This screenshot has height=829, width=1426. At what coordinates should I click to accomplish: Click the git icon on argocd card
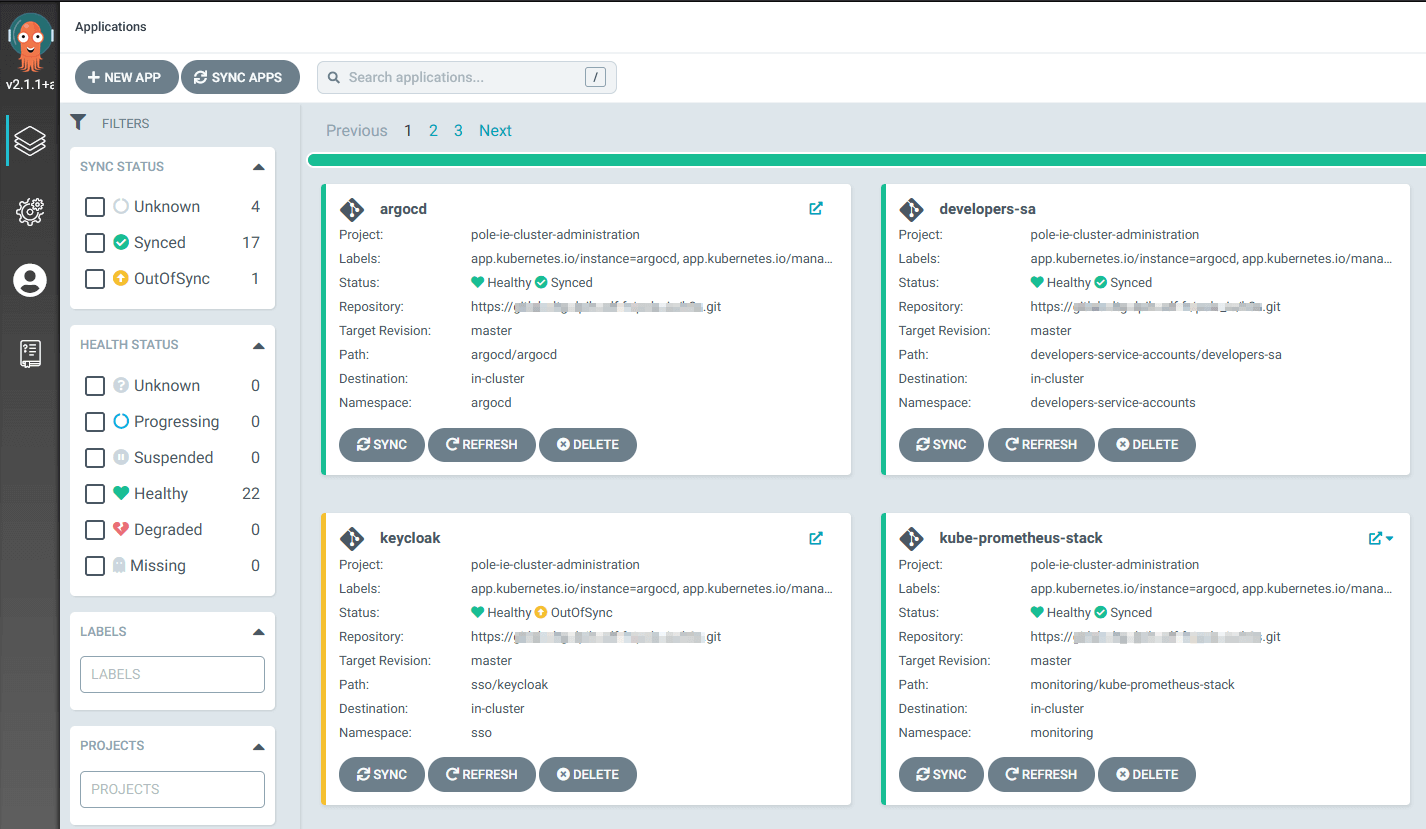(352, 210)
